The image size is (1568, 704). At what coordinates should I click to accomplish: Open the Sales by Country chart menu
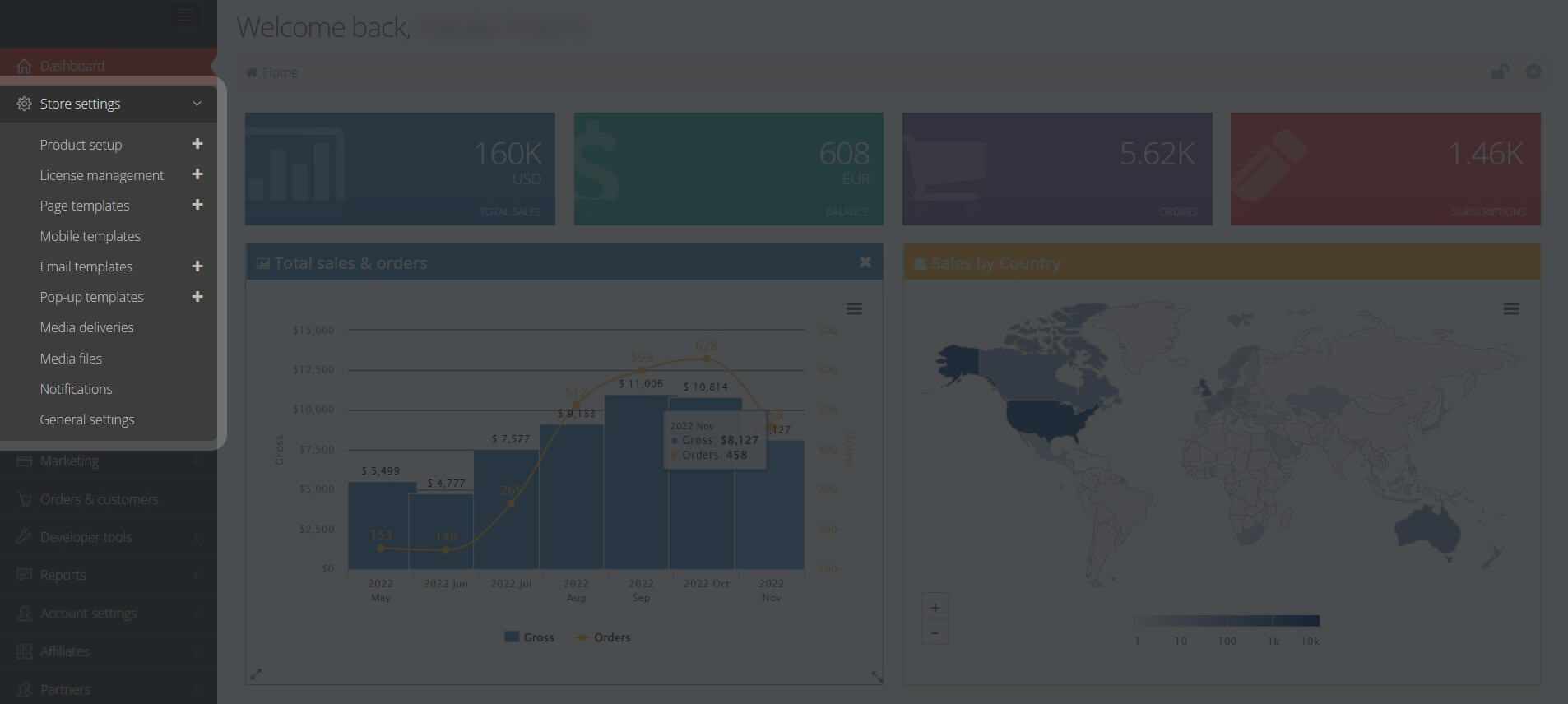[1510, 309]
